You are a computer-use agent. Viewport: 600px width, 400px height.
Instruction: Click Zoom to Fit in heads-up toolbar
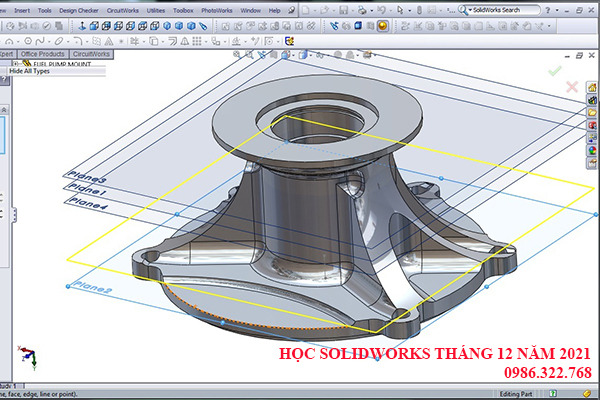point(237,55)
